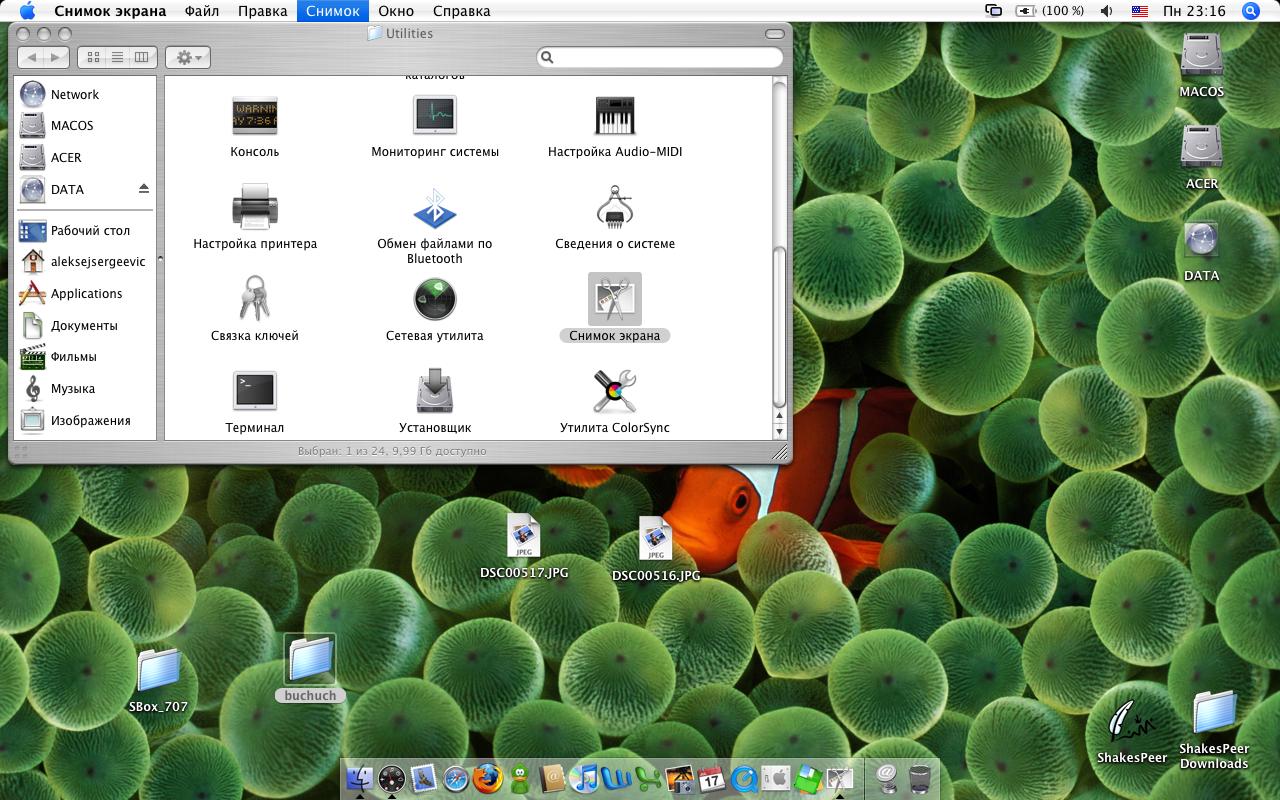Select the Bluetooth file exchange icon
1280x800 pixels.
[x=435, y=208]
